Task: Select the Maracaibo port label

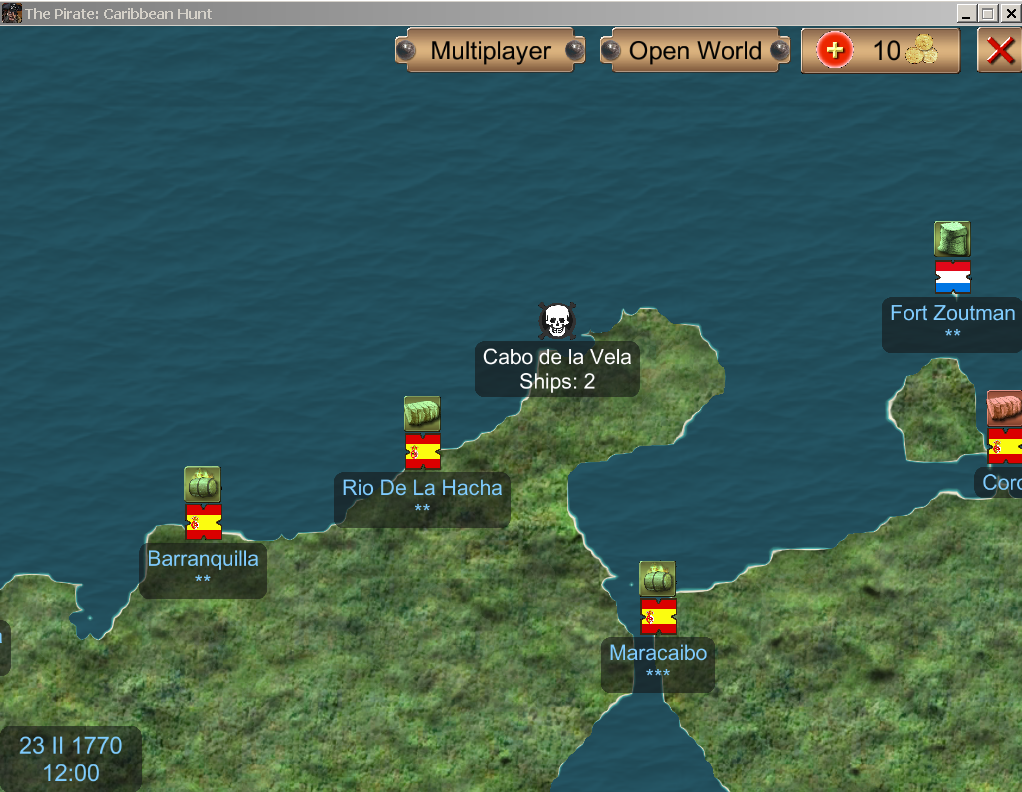Action: click(658, 664)
